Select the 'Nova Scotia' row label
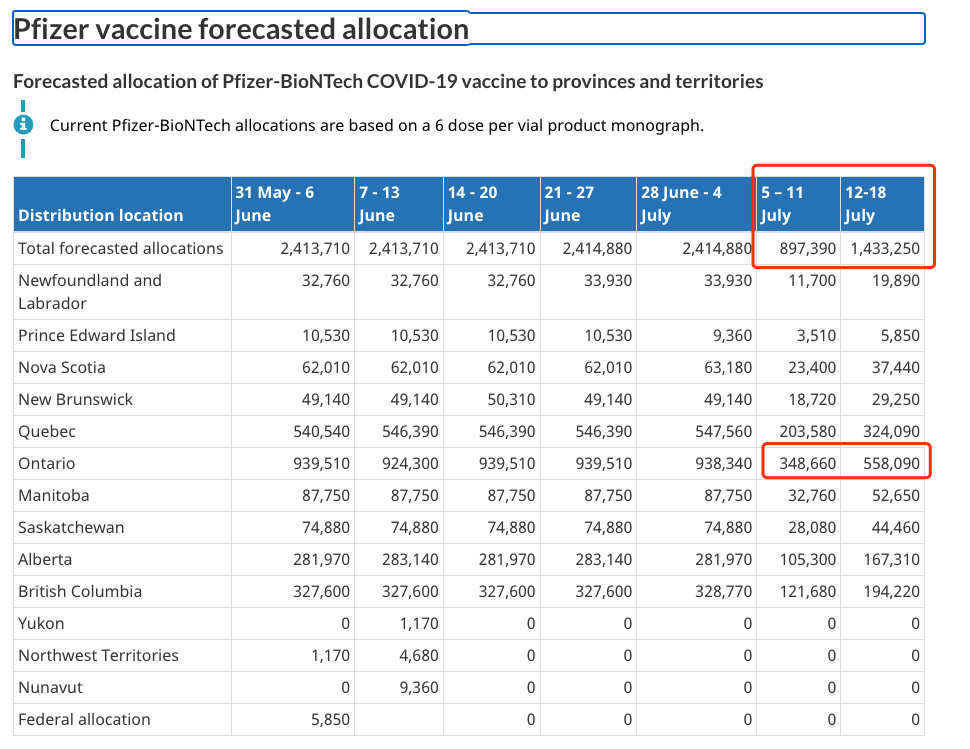The height and width of the screenshot is (749, 970). 62,368
